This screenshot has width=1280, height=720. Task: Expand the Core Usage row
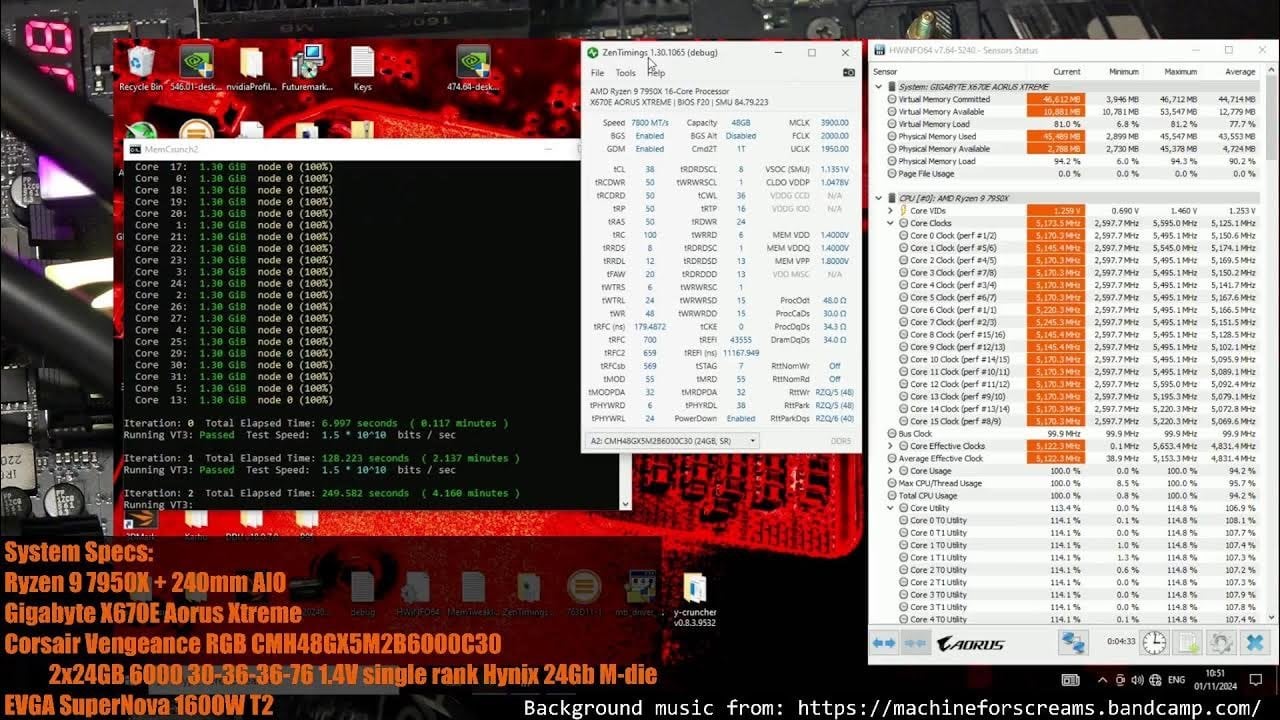[x=890, y=471]
